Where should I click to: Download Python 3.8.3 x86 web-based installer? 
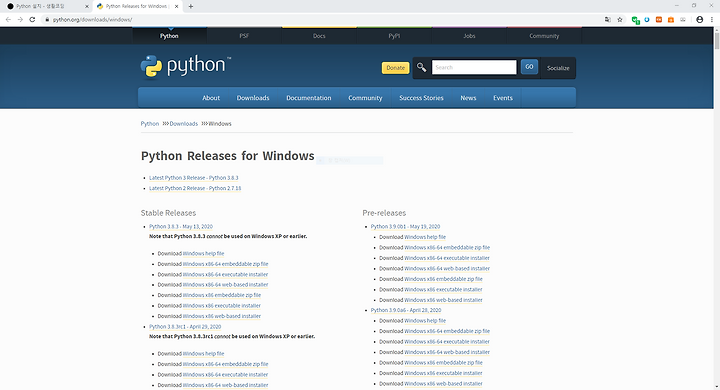click(222, 317)
